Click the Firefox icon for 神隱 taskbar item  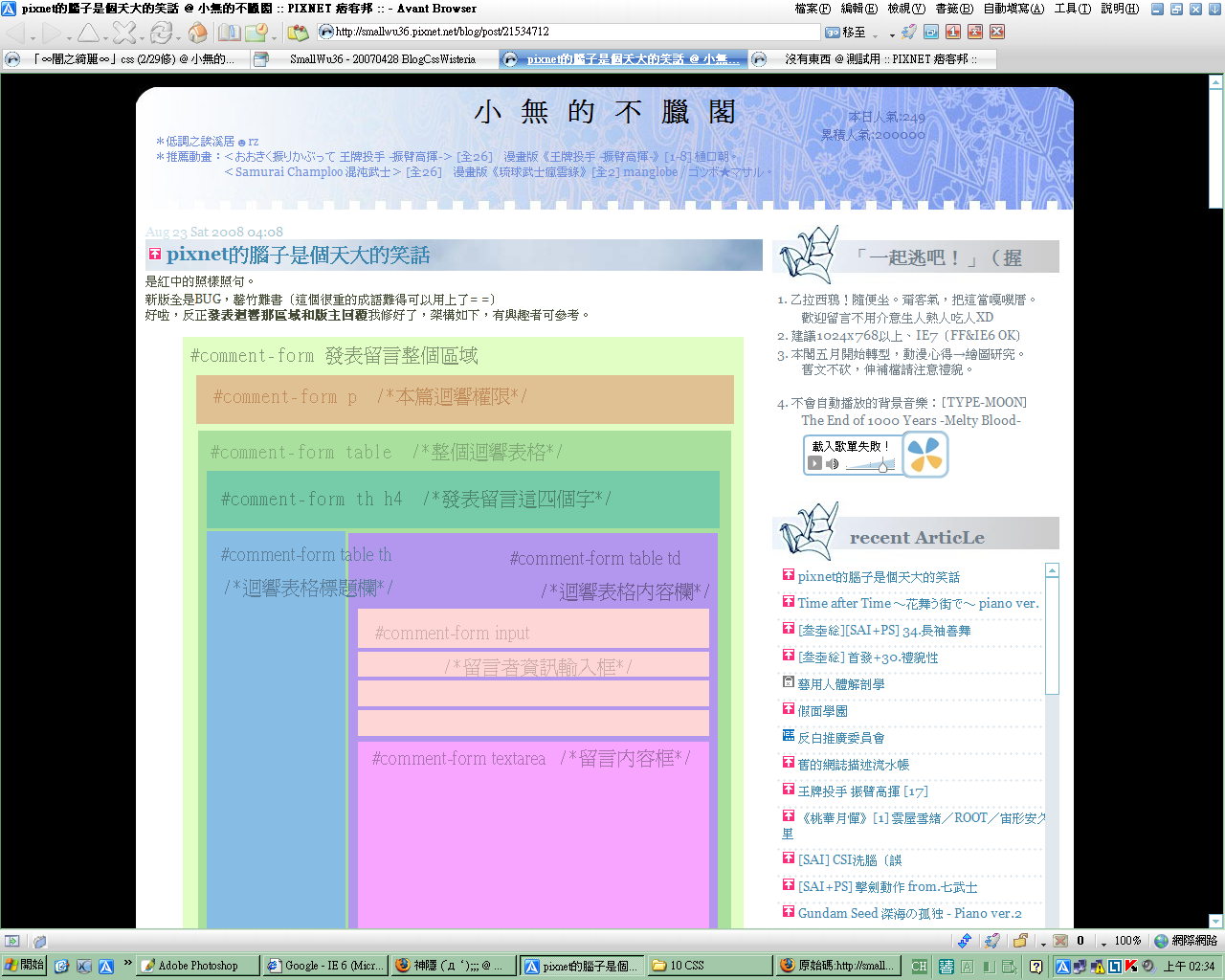point(403,966)
